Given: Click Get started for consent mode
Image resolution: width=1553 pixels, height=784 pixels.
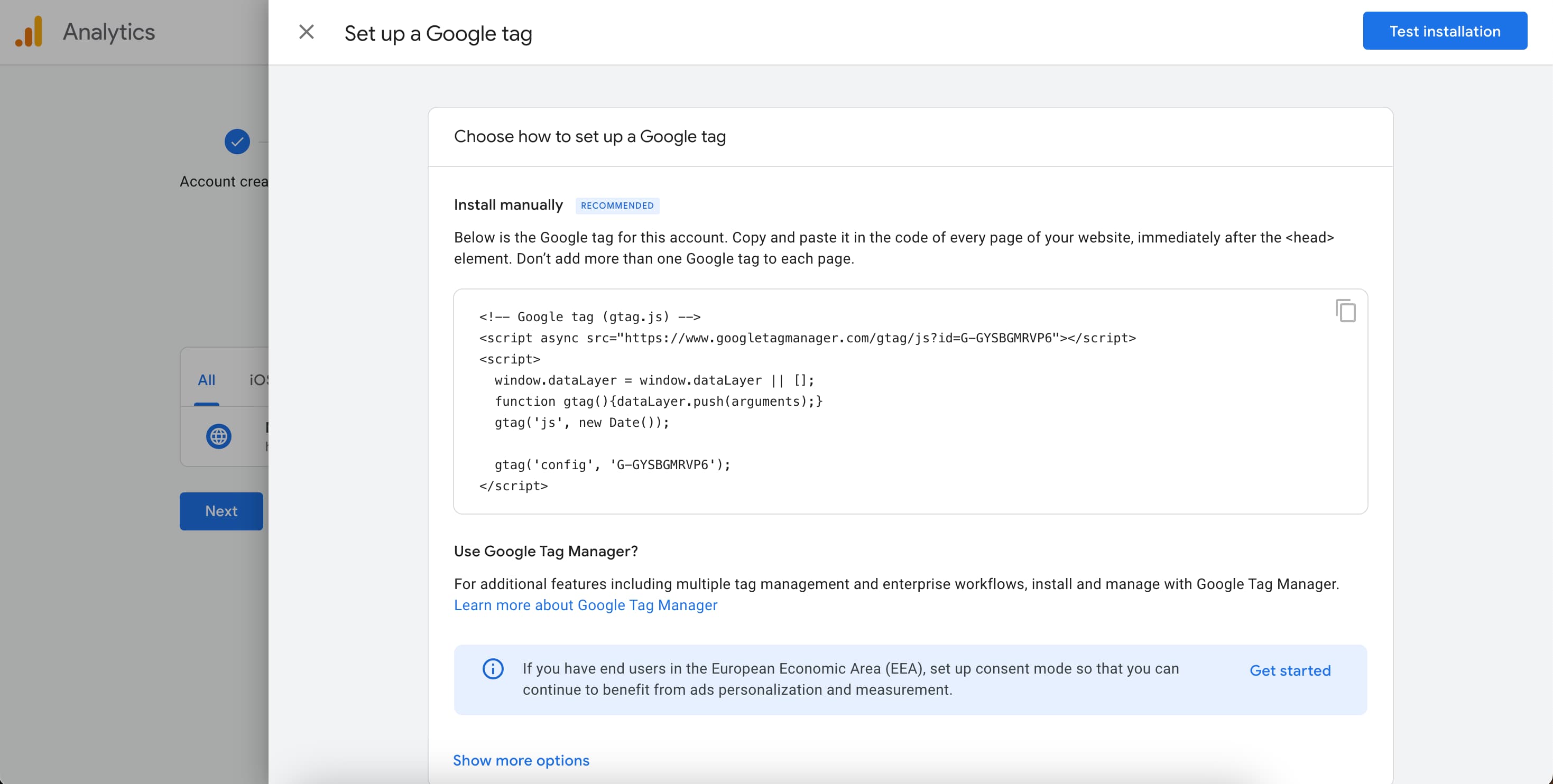Looking at the screenshot, I should point(1290,670).
